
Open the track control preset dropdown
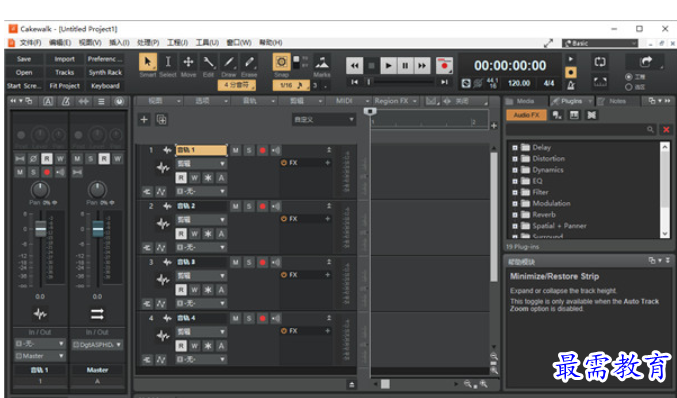[324, 120]
